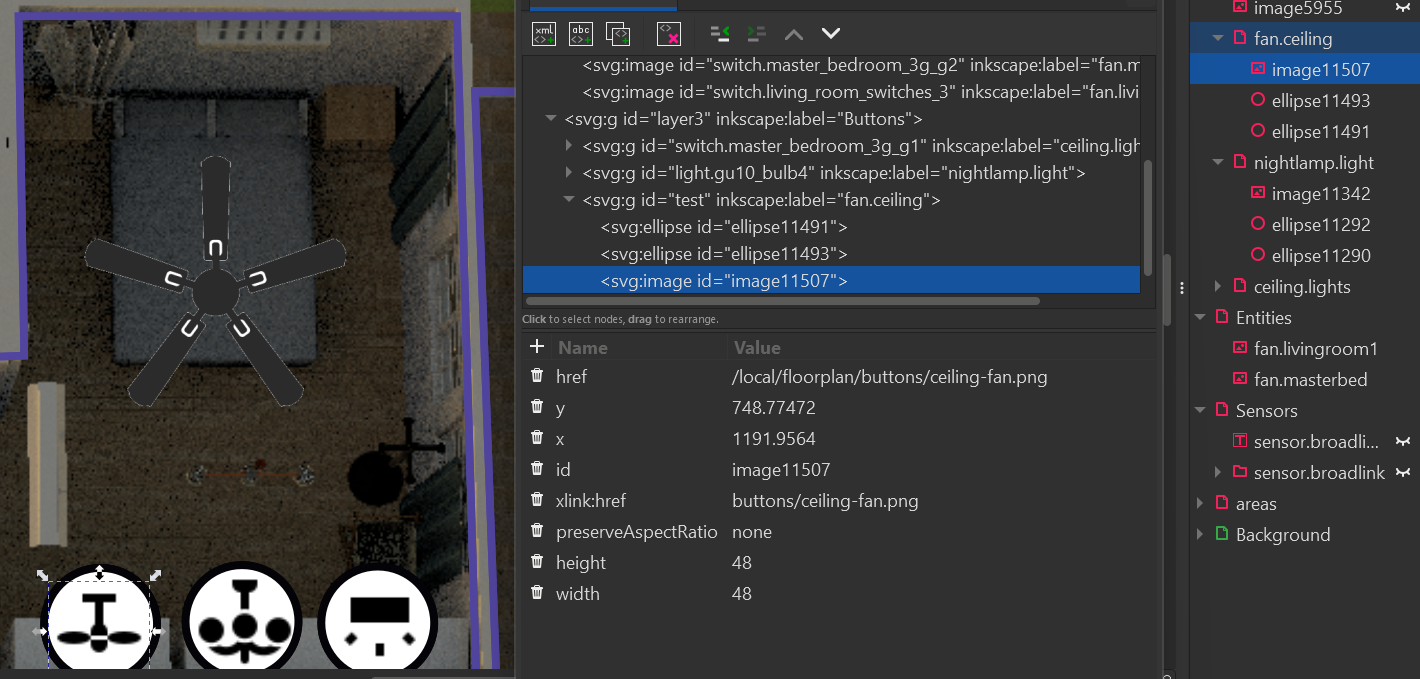This screenshot has height=679, width=1420.
Task: Collapse the layer3 Buttons group
Action: point(551,118)
